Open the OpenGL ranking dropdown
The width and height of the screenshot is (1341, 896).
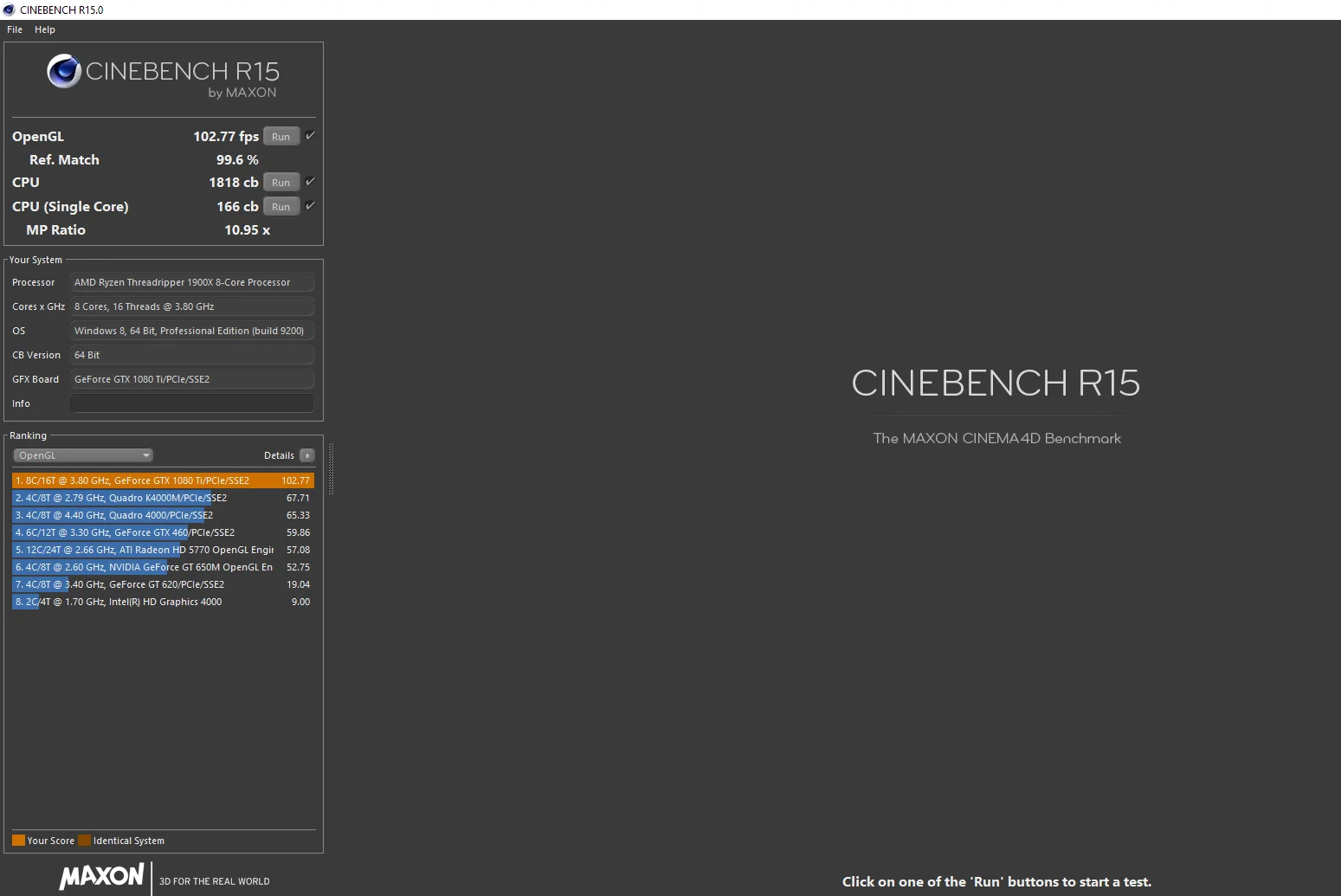[83, 455]
